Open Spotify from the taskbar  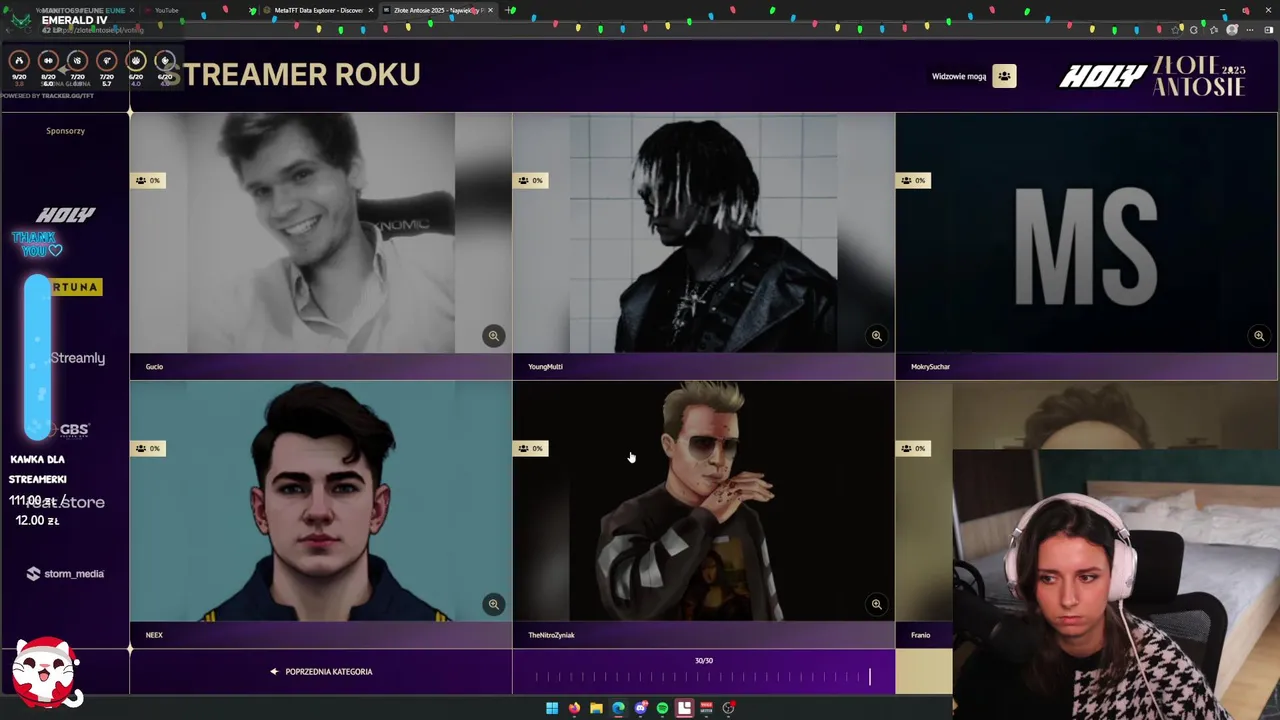[x=662, y=708]
